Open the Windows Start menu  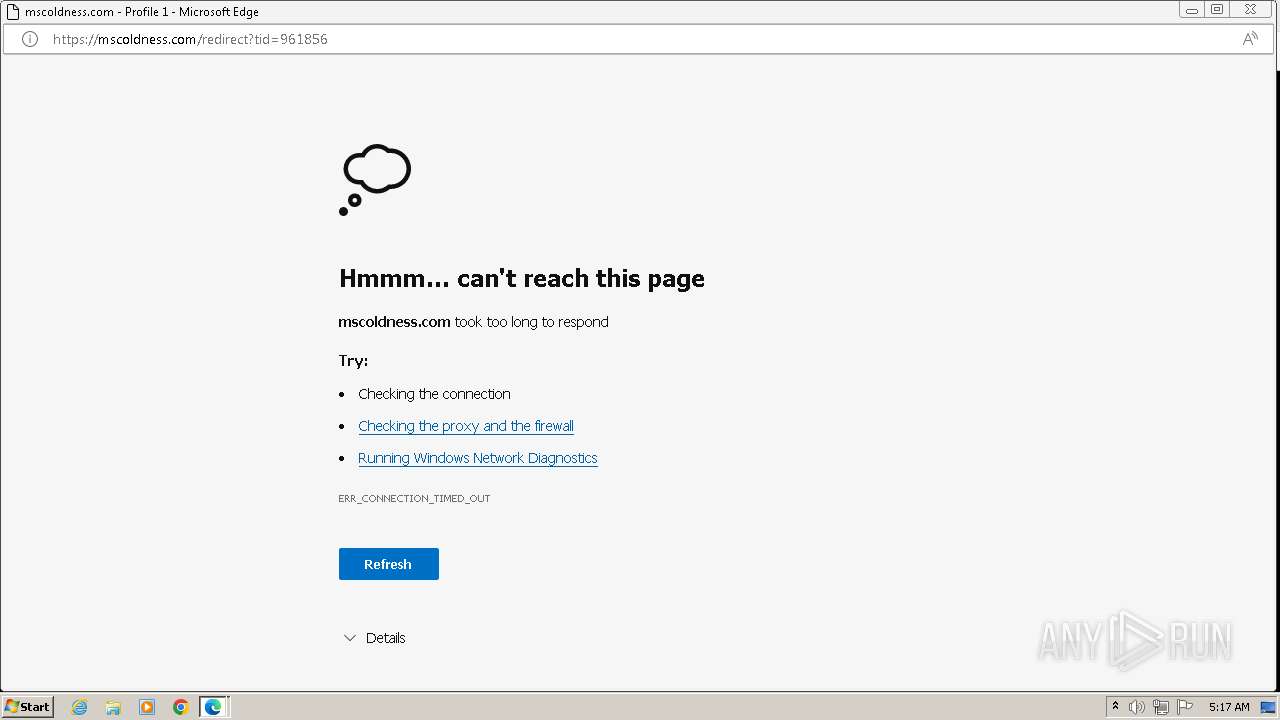tap(28, 707)
